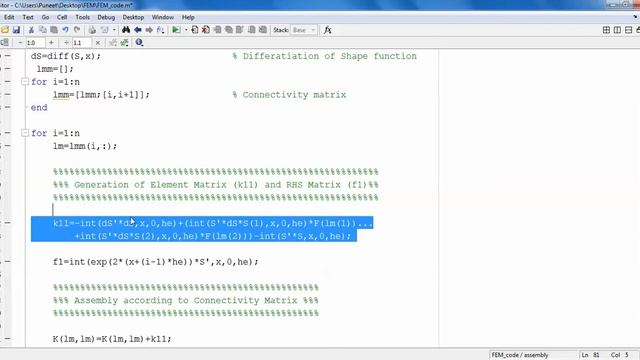Click the 'FEM_code / assembly' status entry

click(x=520, y=355)
